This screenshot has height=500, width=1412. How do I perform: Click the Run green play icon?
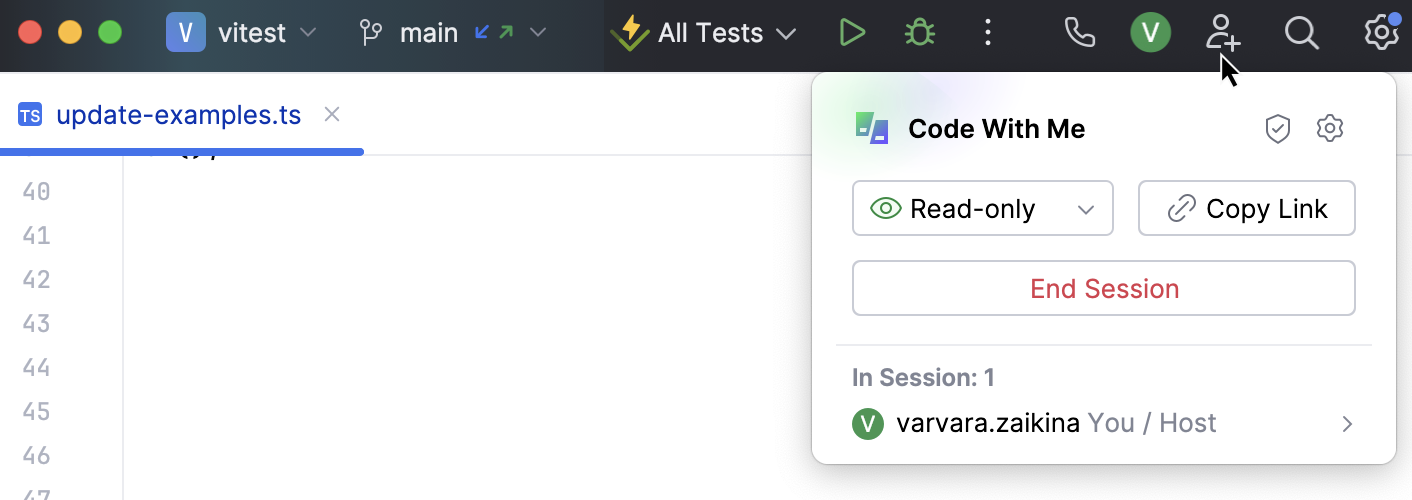852,33
